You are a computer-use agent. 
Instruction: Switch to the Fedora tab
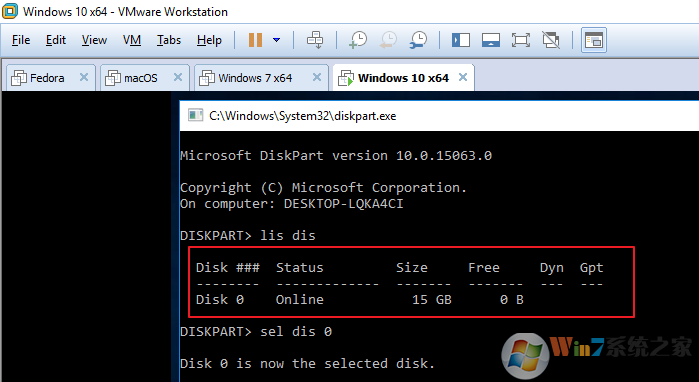47,78
